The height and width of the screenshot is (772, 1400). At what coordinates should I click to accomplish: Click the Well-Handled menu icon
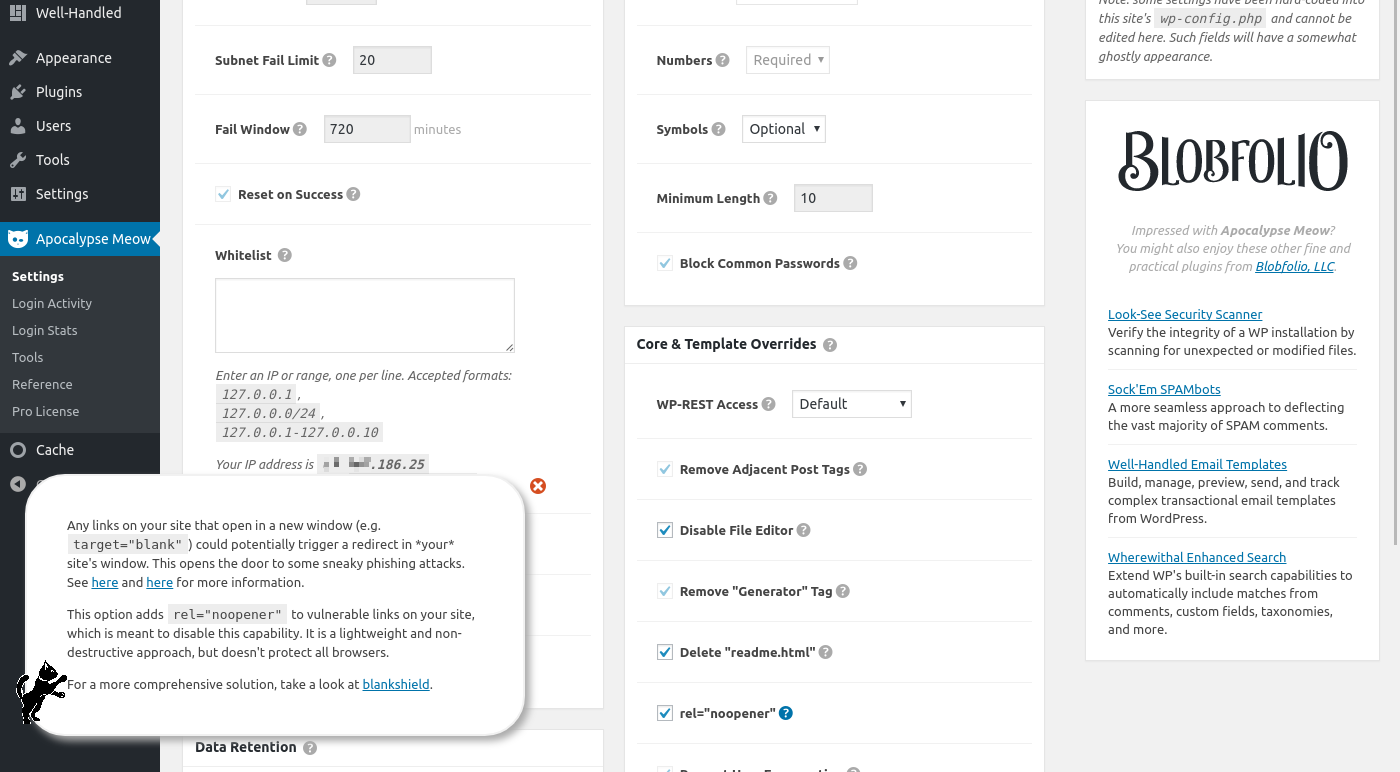point(18,13)
